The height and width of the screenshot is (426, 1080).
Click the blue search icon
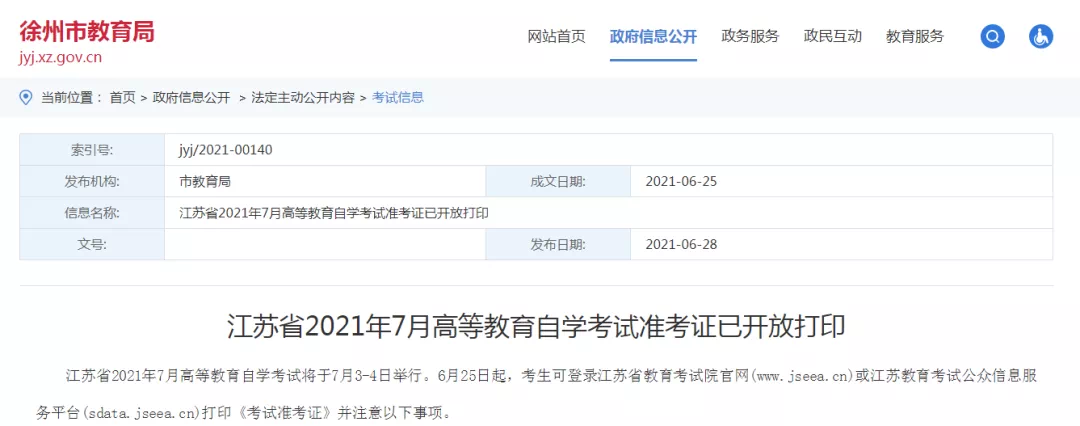[x=993, y=37]
